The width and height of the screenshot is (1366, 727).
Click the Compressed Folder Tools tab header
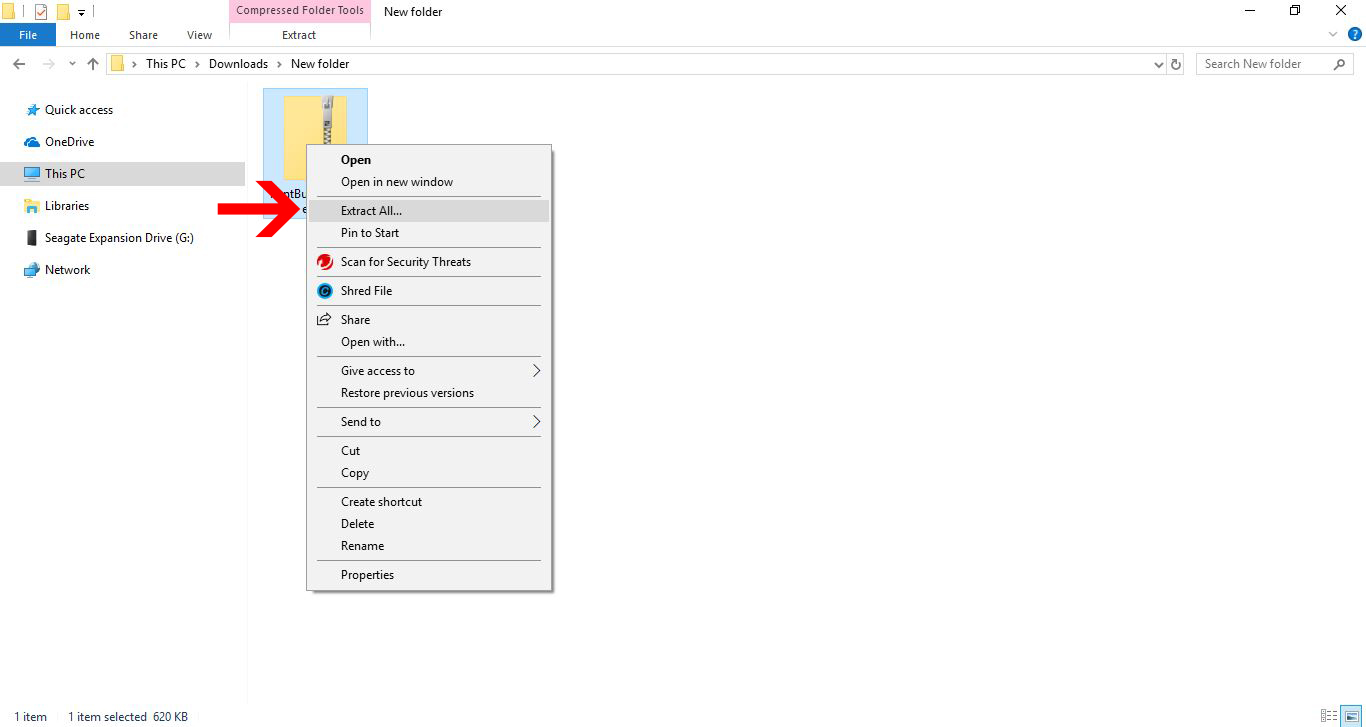(x=300, y=11)
